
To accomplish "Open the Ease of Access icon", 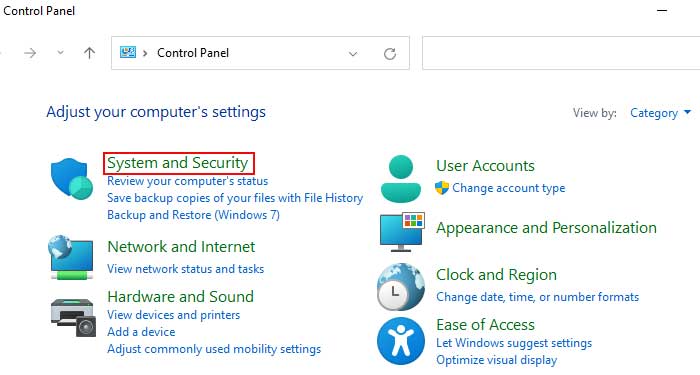I will [x=400, y=341].
